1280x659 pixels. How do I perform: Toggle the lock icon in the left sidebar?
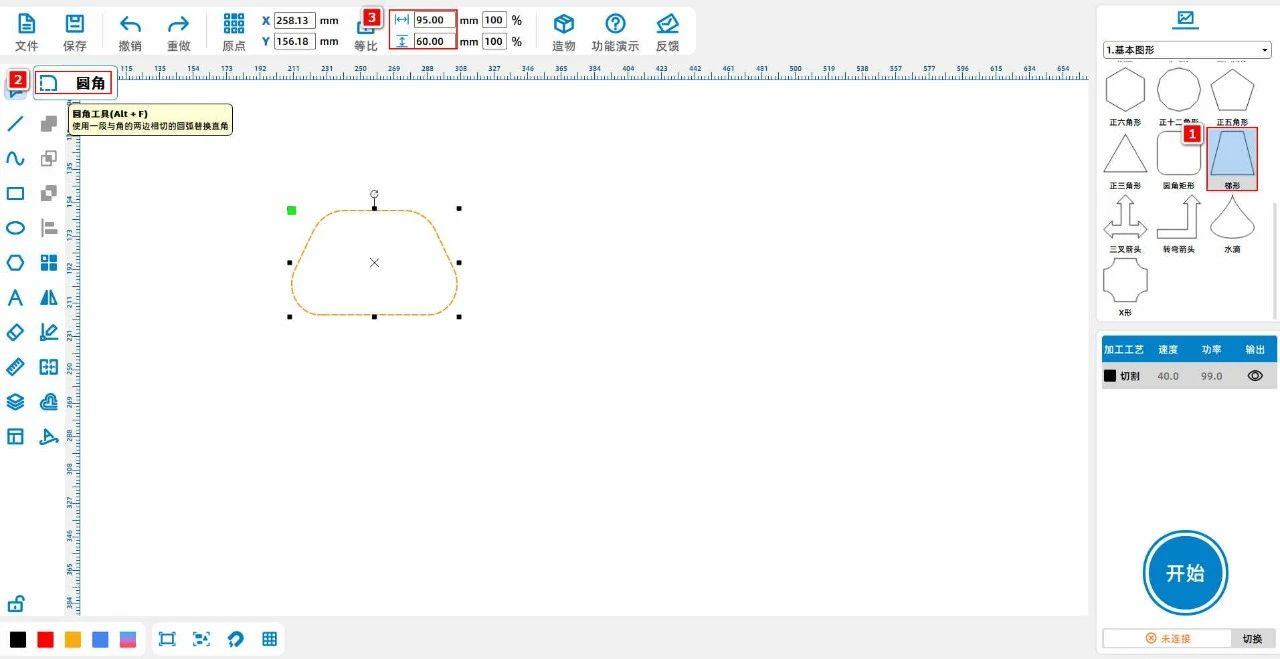(x=15, y=604)
